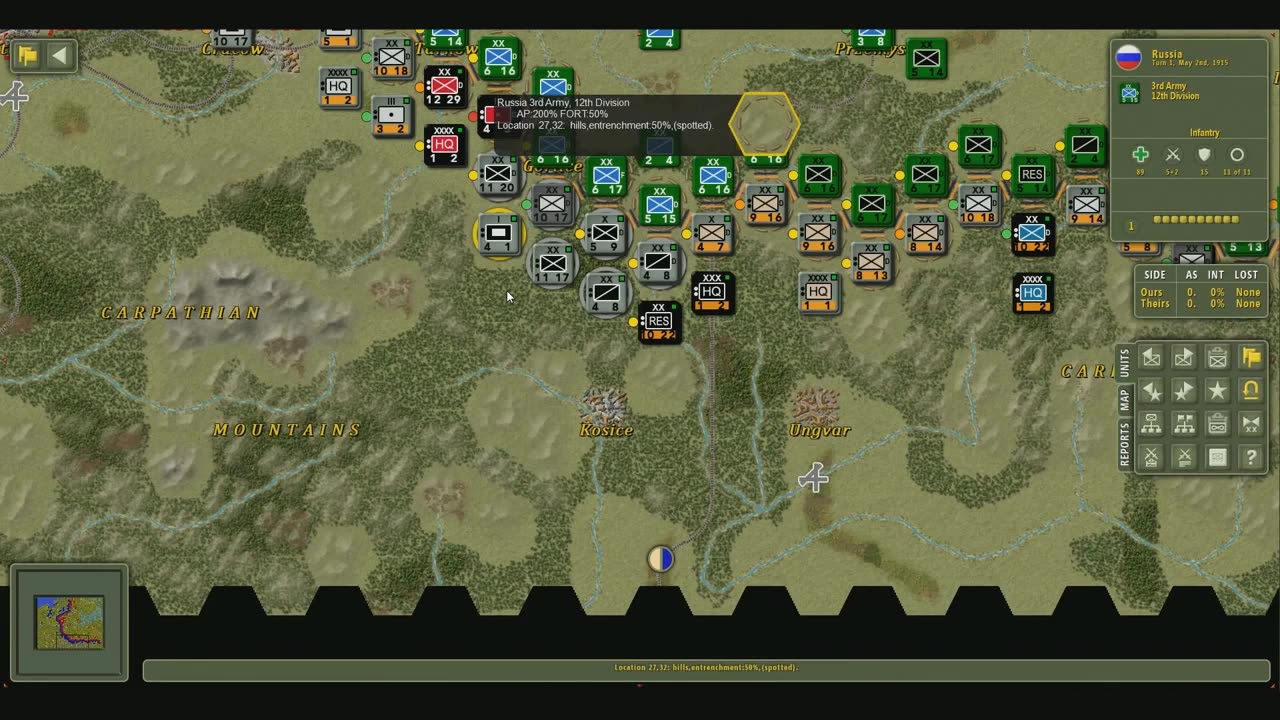Image resolution: width=1280 pixels, height=720 pixels.
Task: Click the crossed swords with crown icon
Action: point(1151,457)
